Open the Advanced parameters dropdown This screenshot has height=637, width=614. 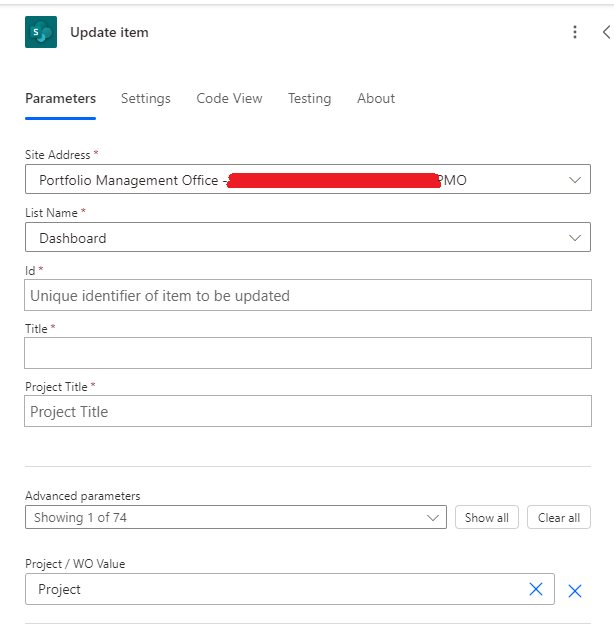[236, 517]
